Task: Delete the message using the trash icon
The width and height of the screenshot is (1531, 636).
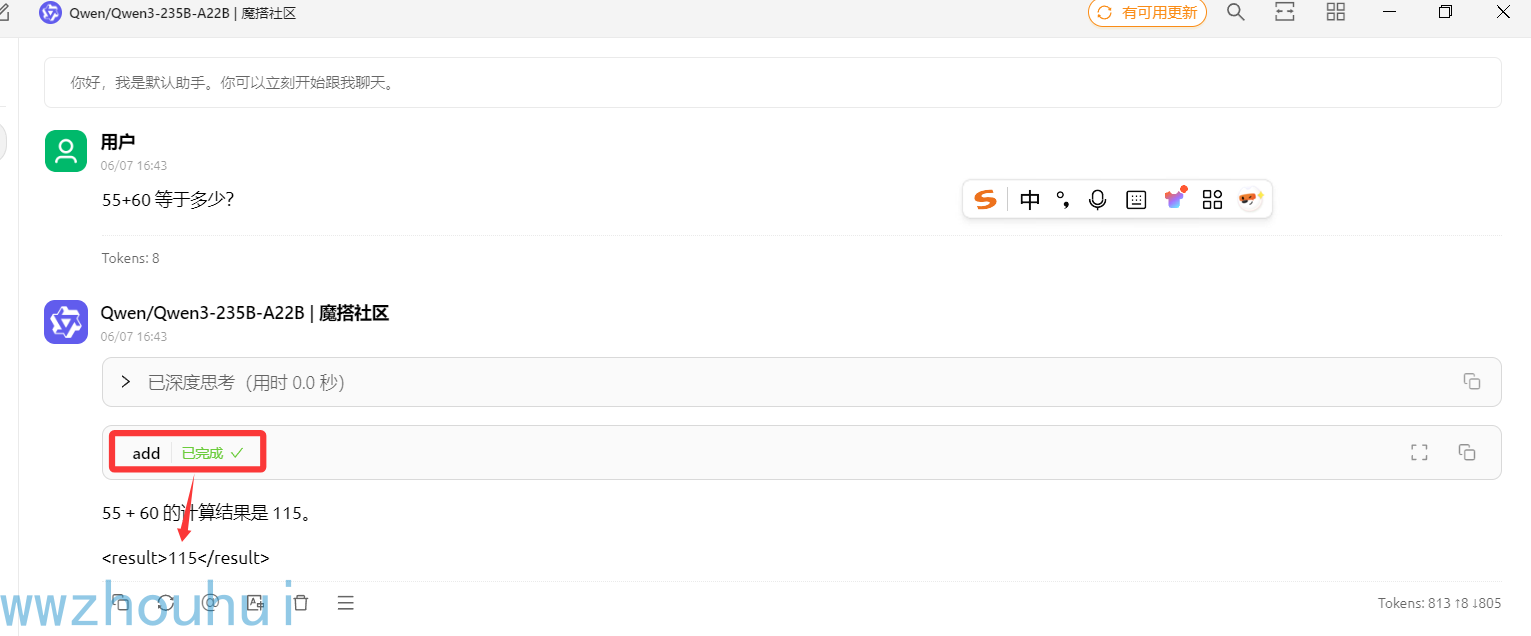Action: [300, 603]
